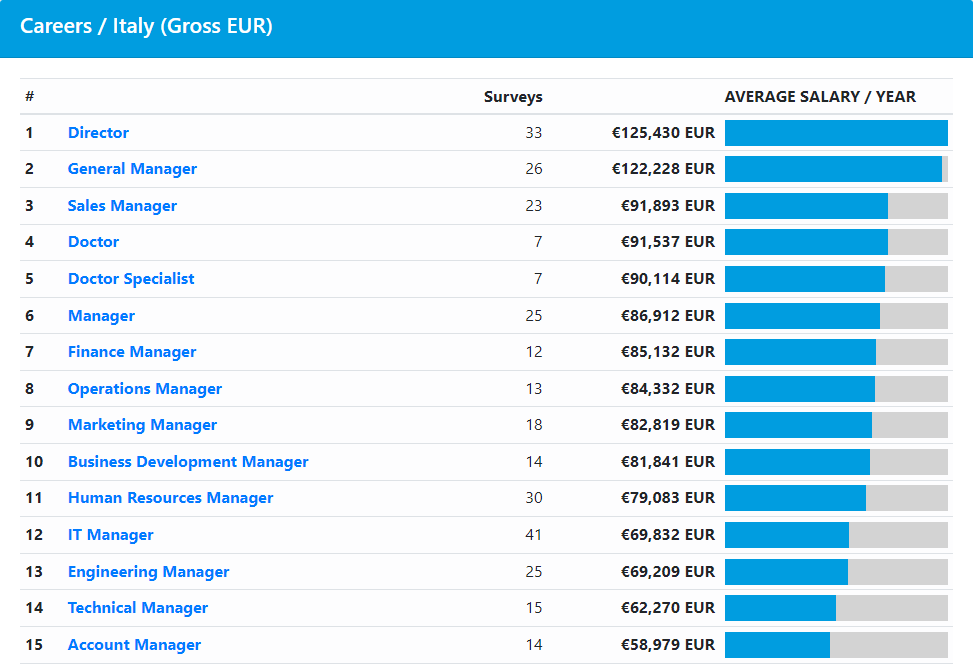Open the Engineering Manager link
973x664 pixels.
[x=148, y=572]
